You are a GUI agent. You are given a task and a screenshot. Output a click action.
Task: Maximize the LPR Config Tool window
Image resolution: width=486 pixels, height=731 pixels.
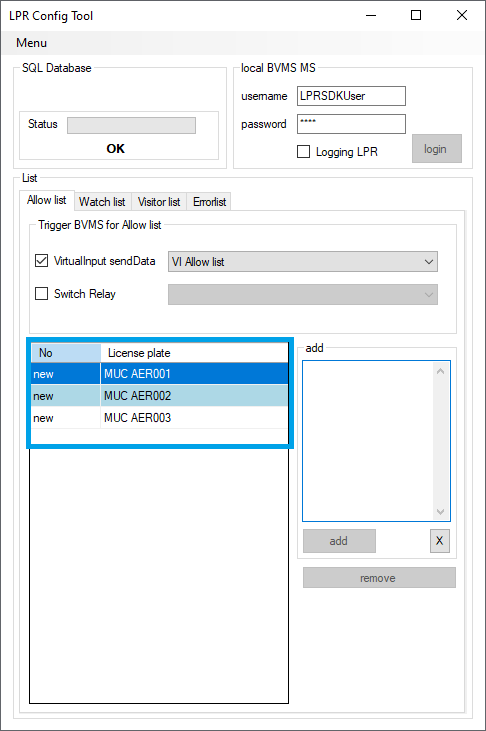[416, 15]
